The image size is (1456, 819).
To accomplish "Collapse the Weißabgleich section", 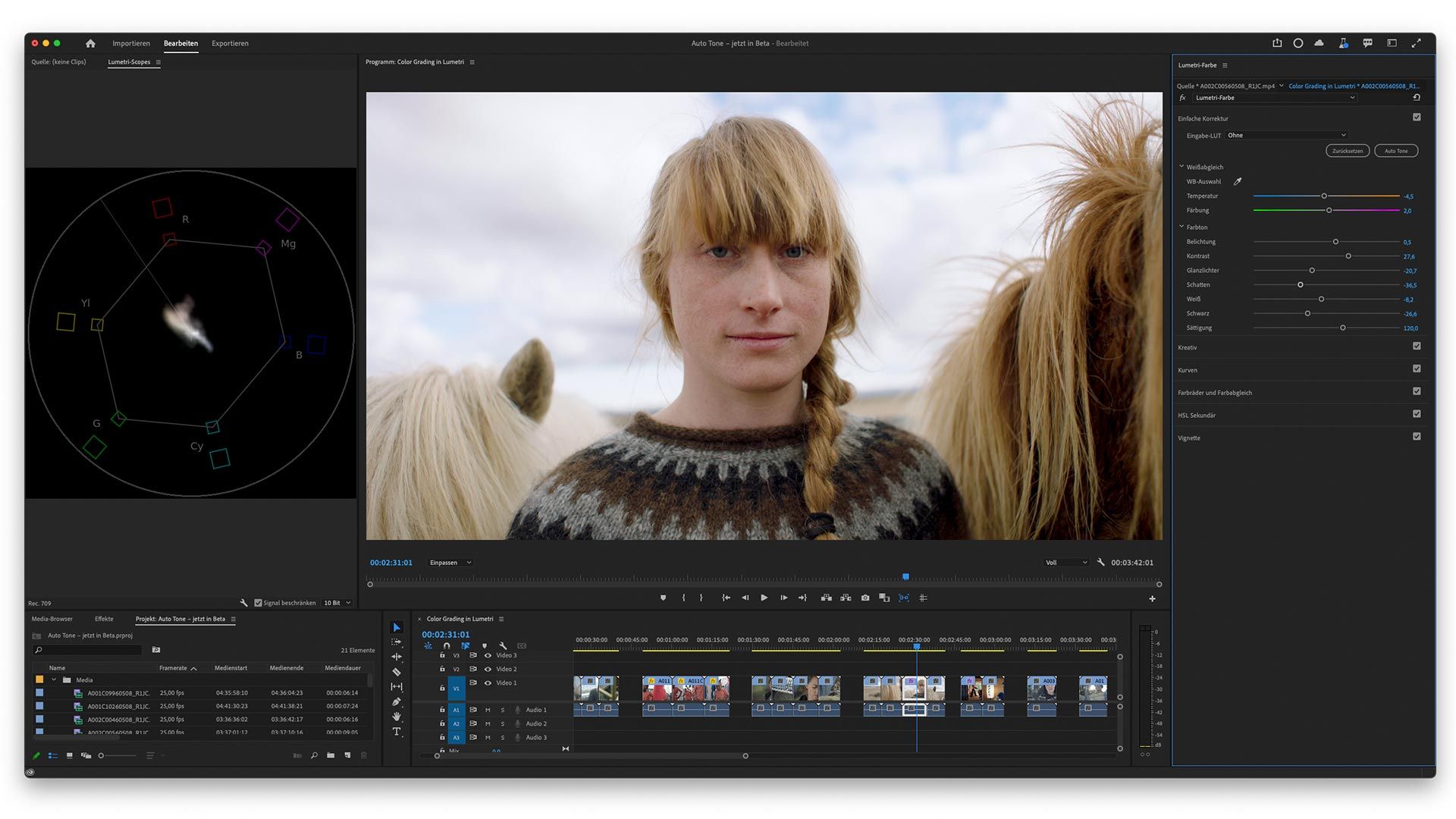I will click(x=1181, y=167).
